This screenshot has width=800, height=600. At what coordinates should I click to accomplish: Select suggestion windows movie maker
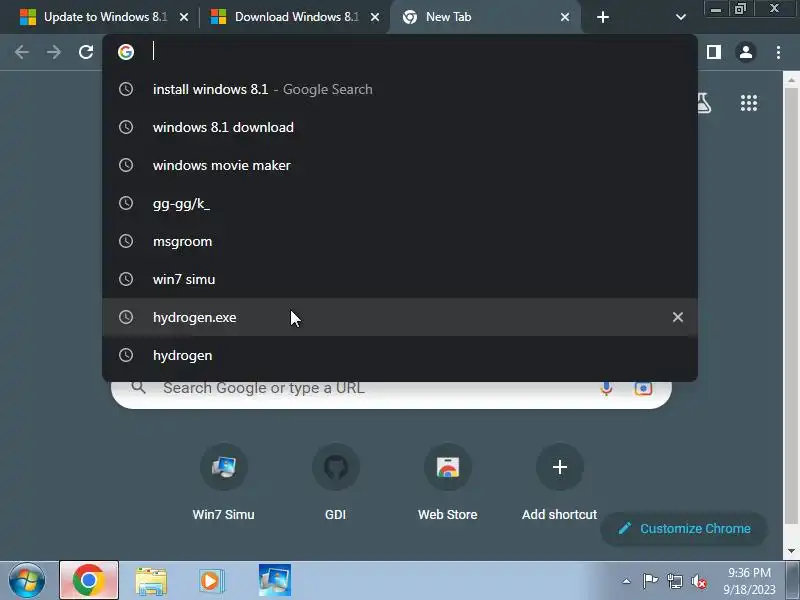pos(399,165)
